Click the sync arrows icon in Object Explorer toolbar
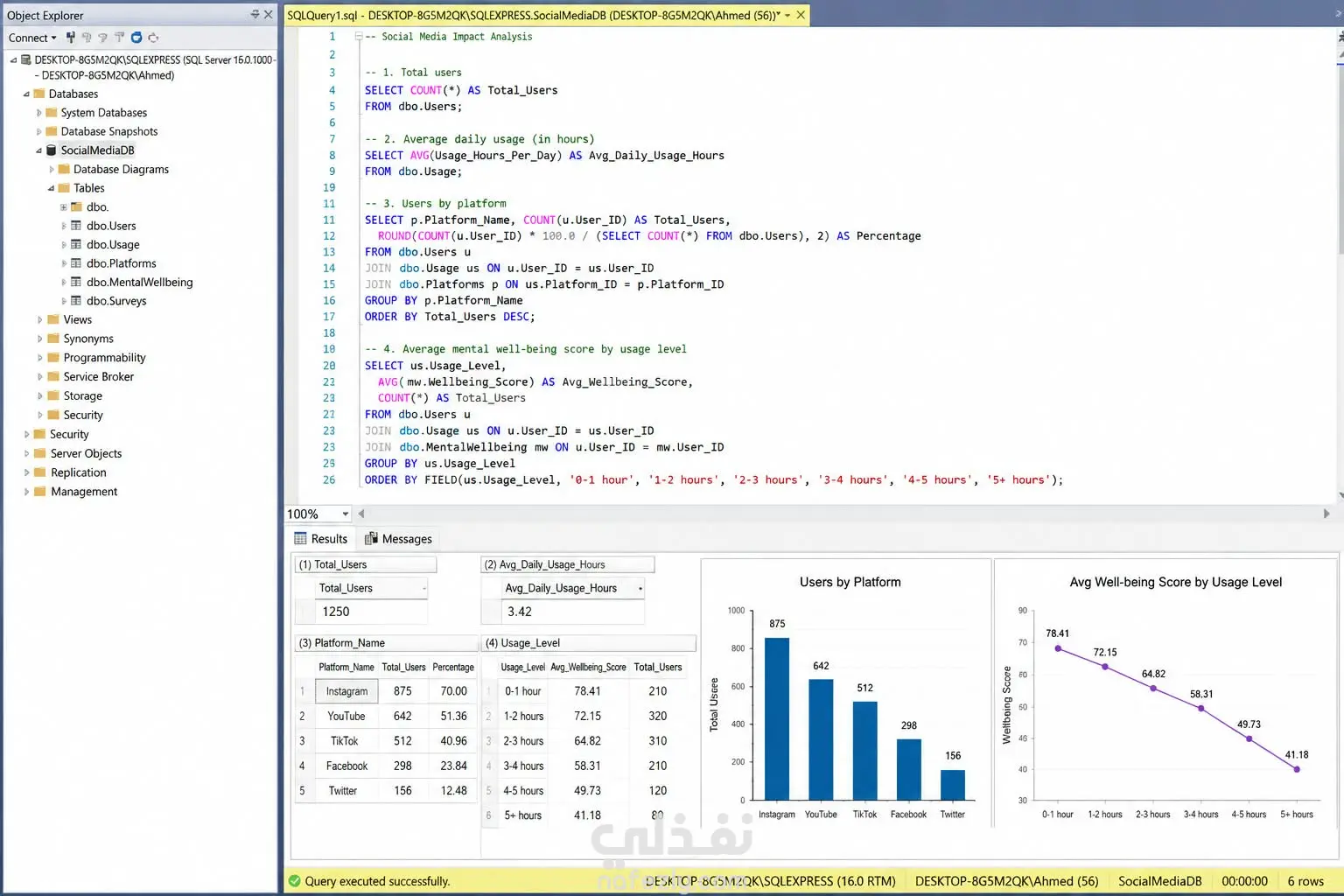The width and height of the screenshot is (1344, 896). click(153, 38)
